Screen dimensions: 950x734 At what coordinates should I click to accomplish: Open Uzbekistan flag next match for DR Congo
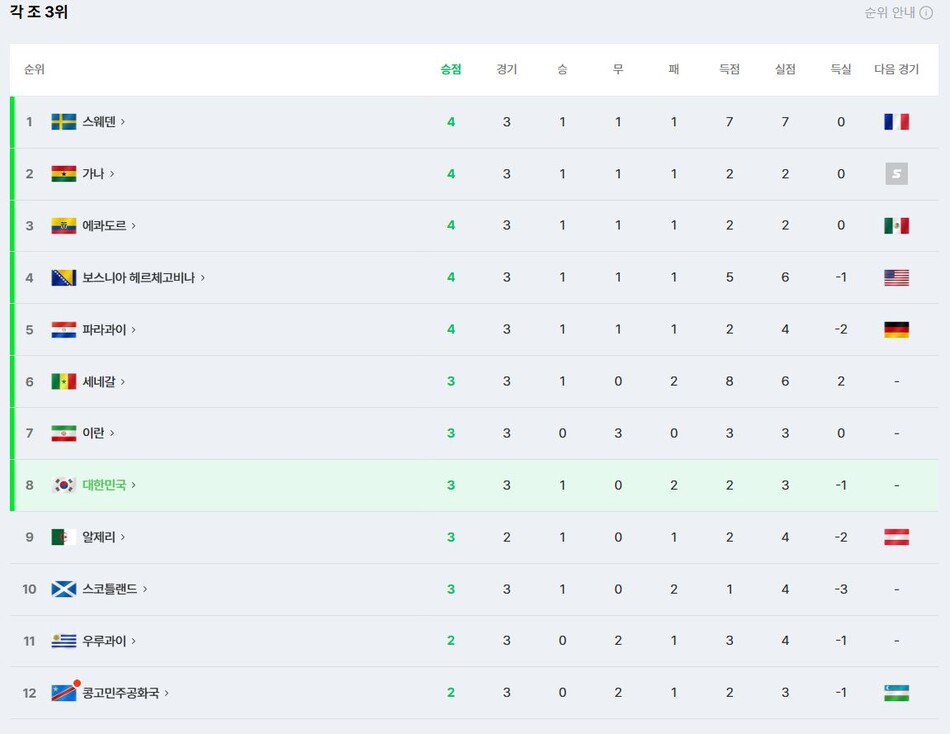(896, 693)
